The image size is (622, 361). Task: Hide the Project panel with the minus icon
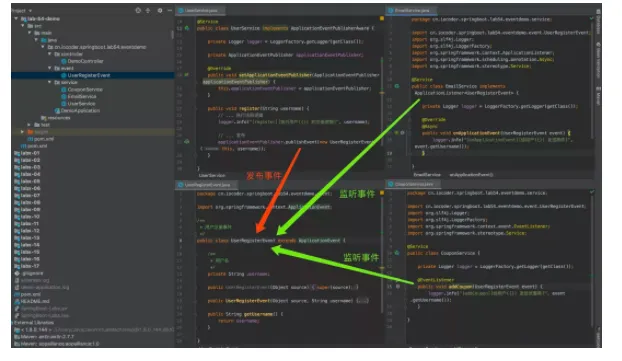click(169, 11)
